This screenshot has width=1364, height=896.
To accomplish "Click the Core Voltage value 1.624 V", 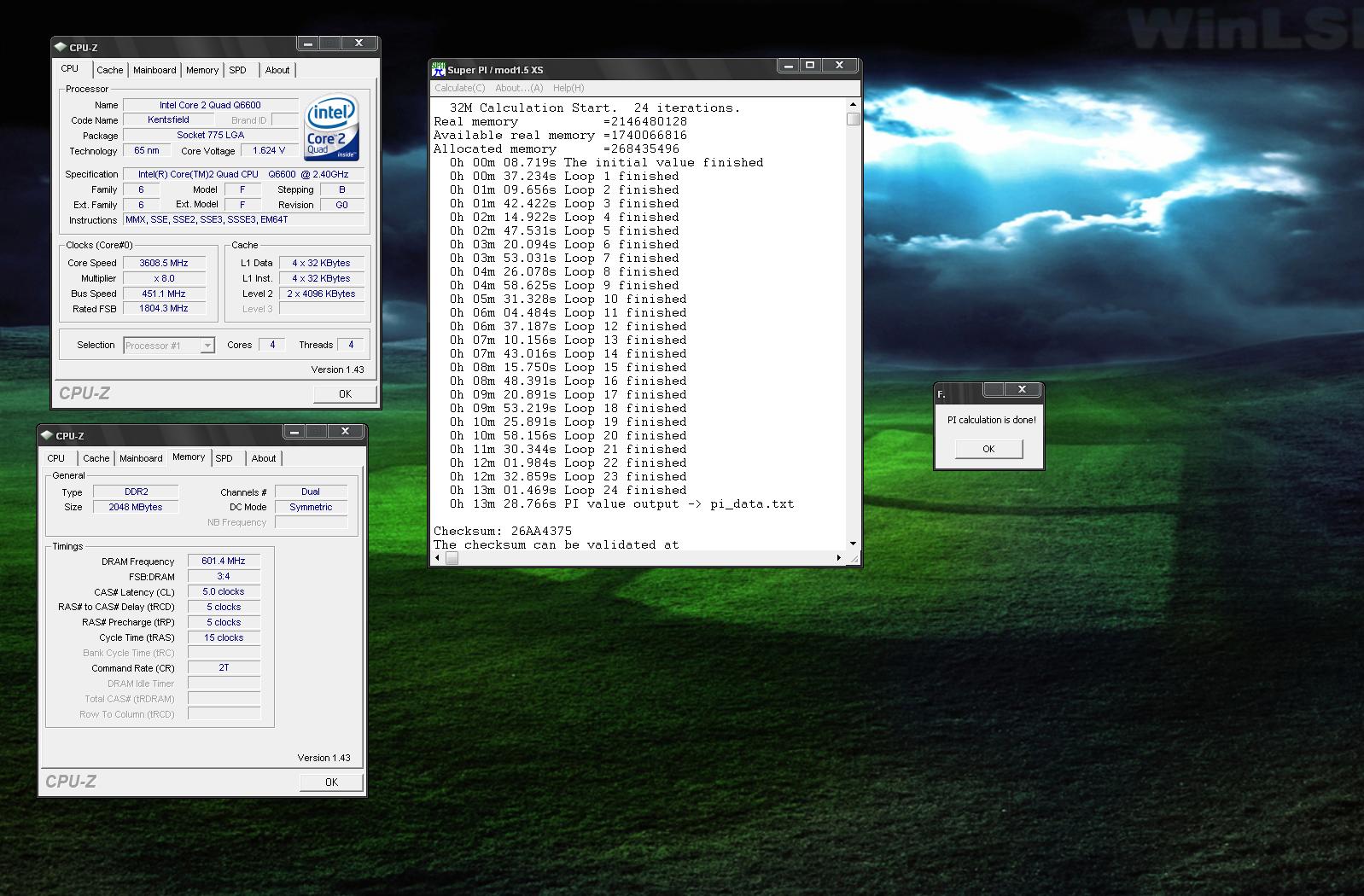I will tap(269, 150).
